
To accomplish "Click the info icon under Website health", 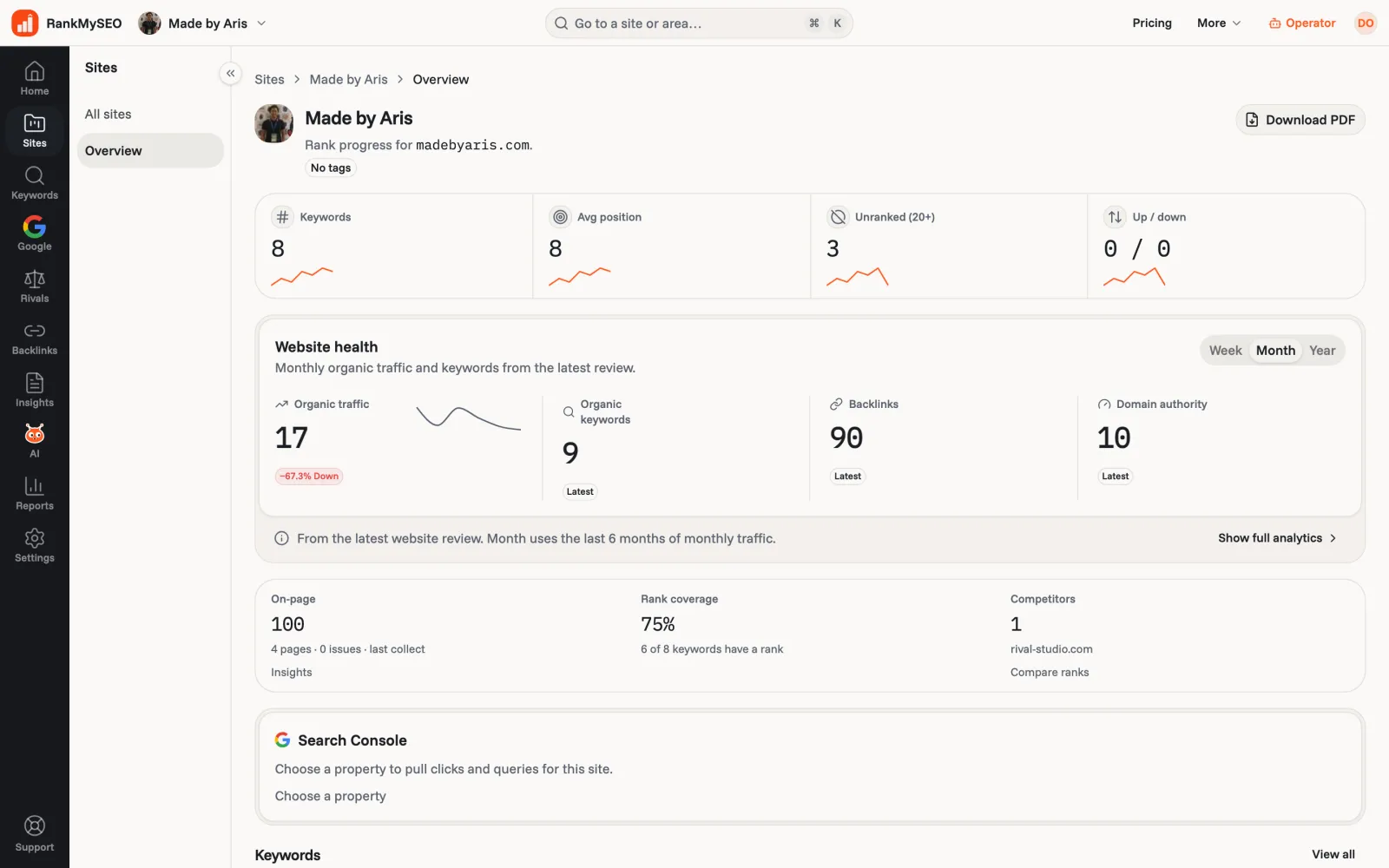I will click(281, 538).
